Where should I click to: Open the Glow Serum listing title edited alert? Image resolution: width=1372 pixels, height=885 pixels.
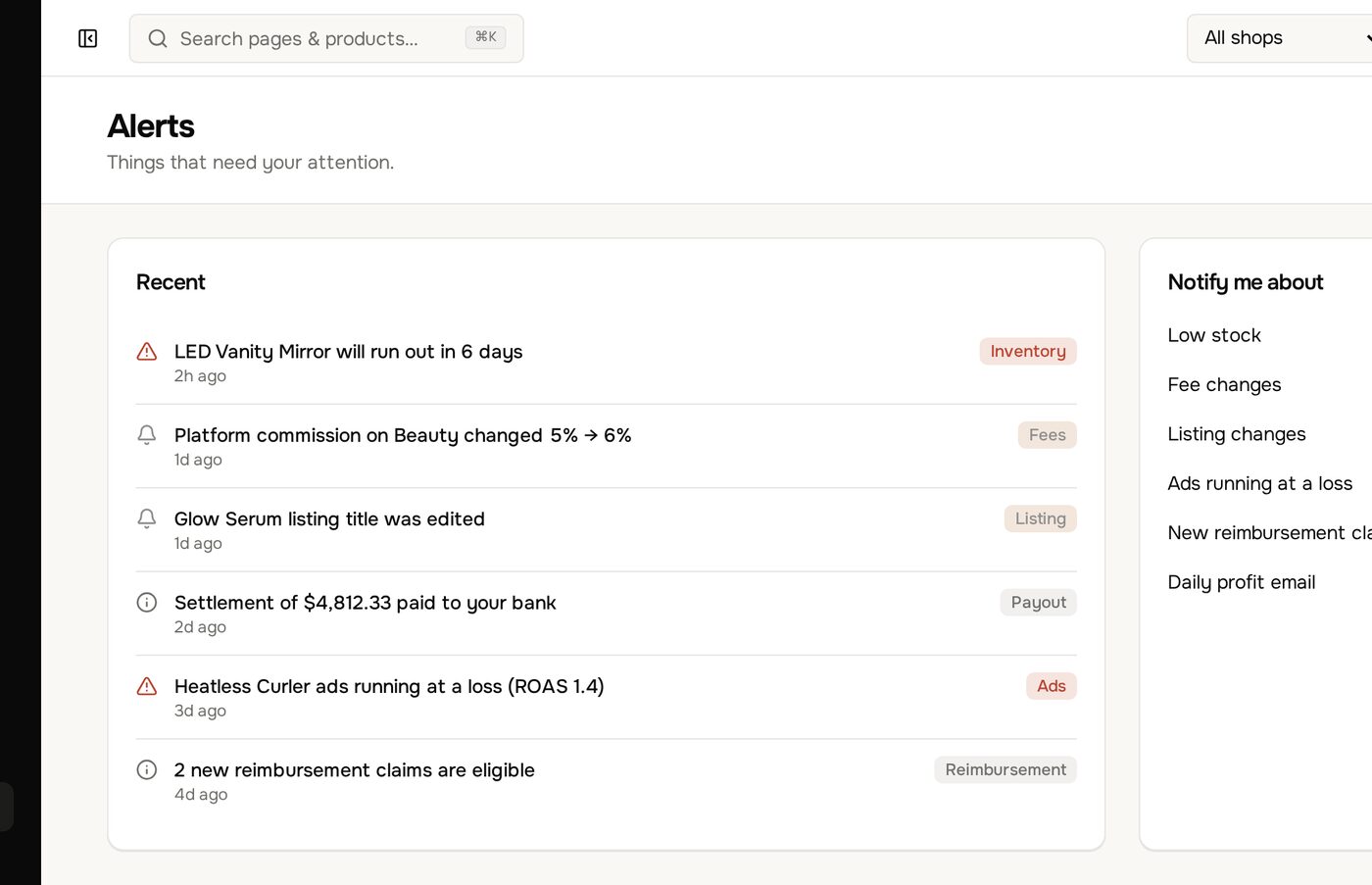606,530
